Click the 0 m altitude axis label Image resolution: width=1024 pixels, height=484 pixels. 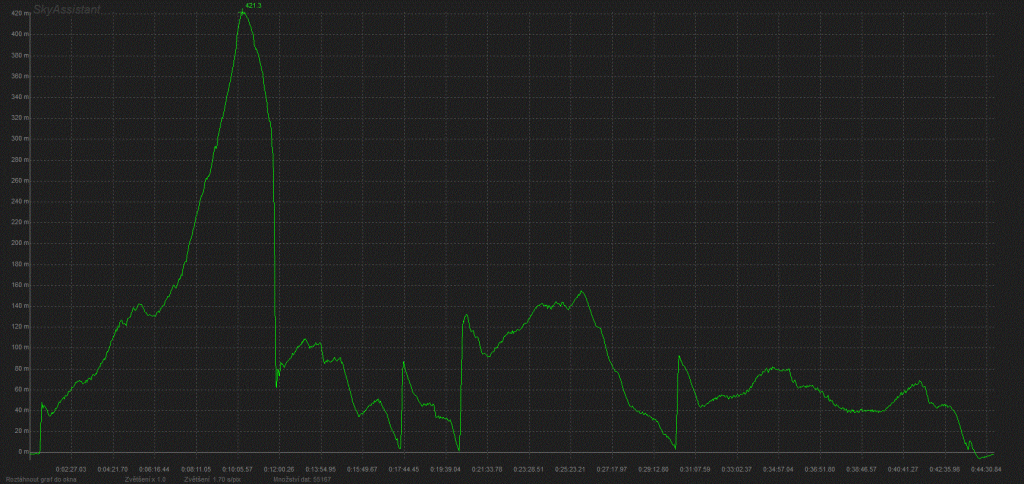click(x=22, y=451)
